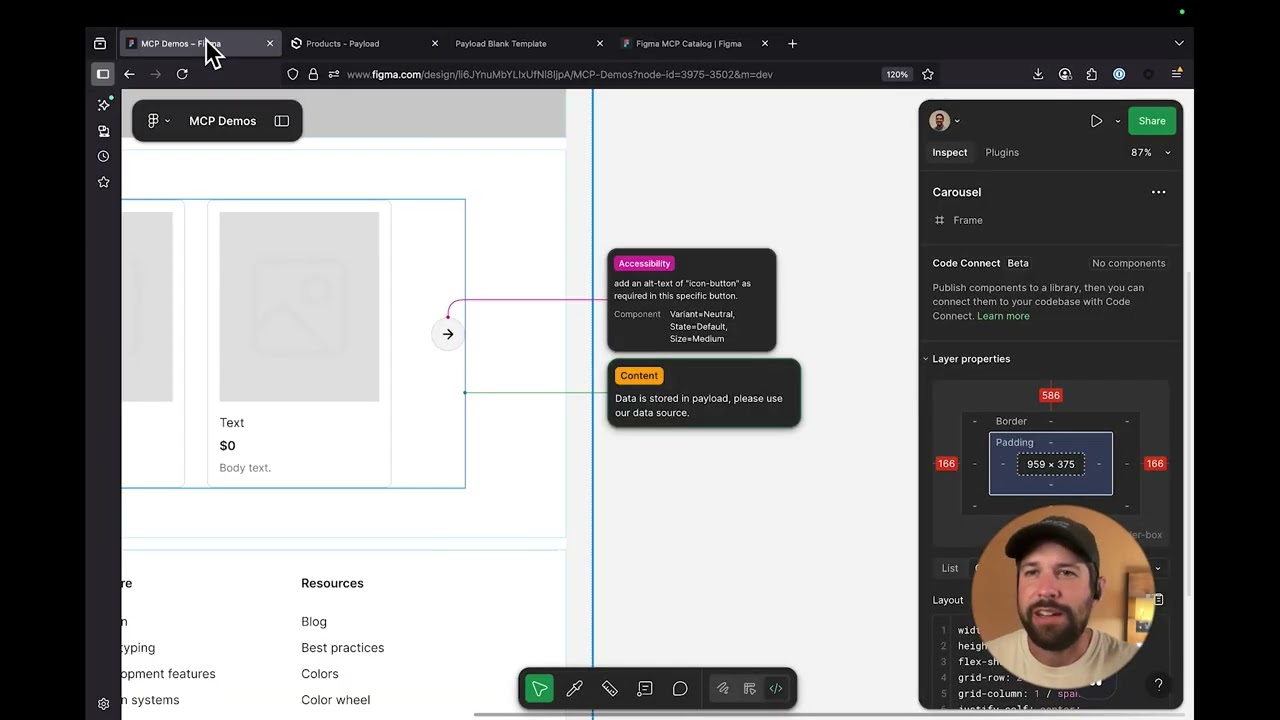Open the Figma main menu logo
Screen dimensions: 1280x720
153,121
